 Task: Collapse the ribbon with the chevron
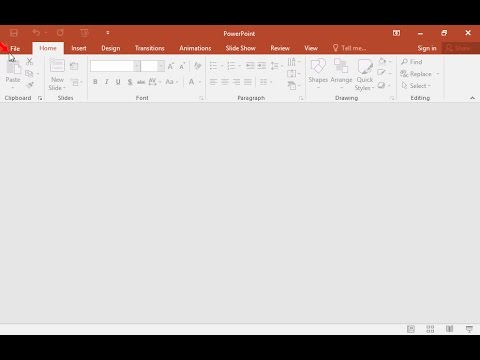tap(472, 98)
